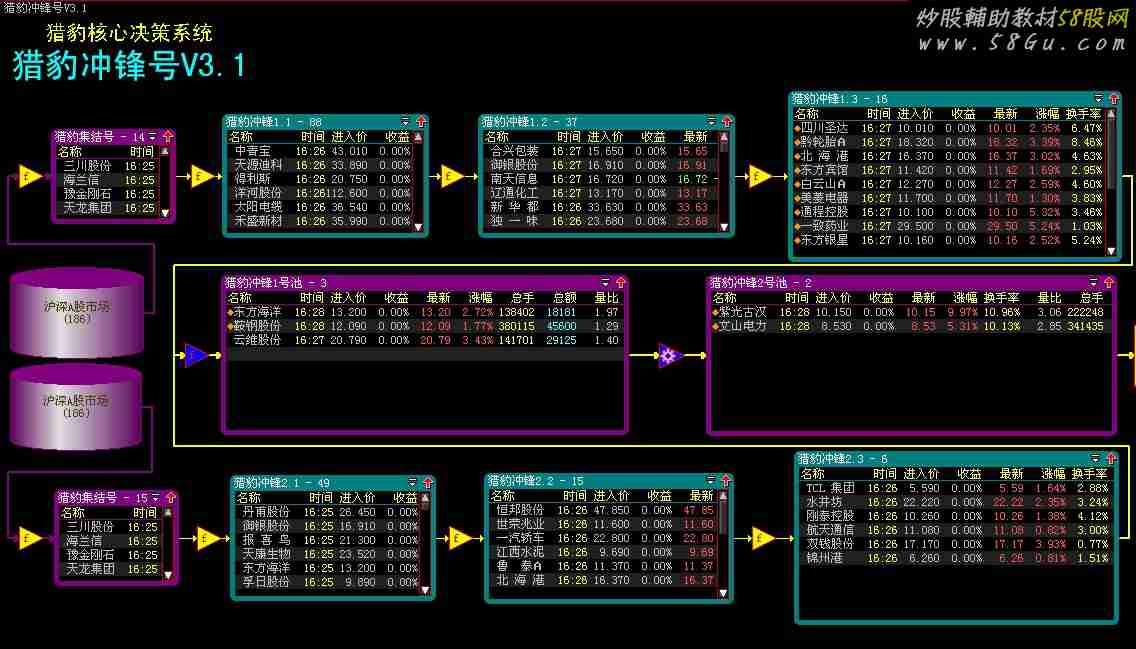
Task: Sort 猎豹冲锋1.2 by the 最新 column header
Action: (x=696, y=137)
